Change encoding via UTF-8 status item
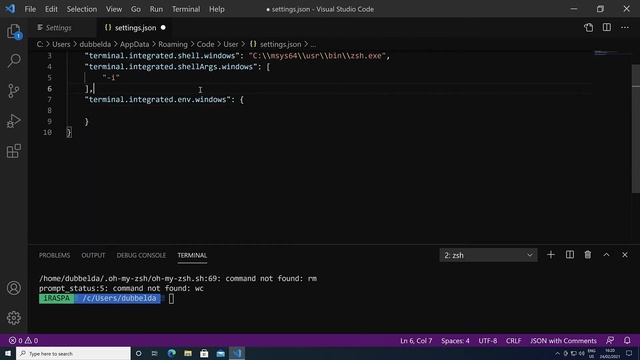640x360 pixels. coord(487,340)
